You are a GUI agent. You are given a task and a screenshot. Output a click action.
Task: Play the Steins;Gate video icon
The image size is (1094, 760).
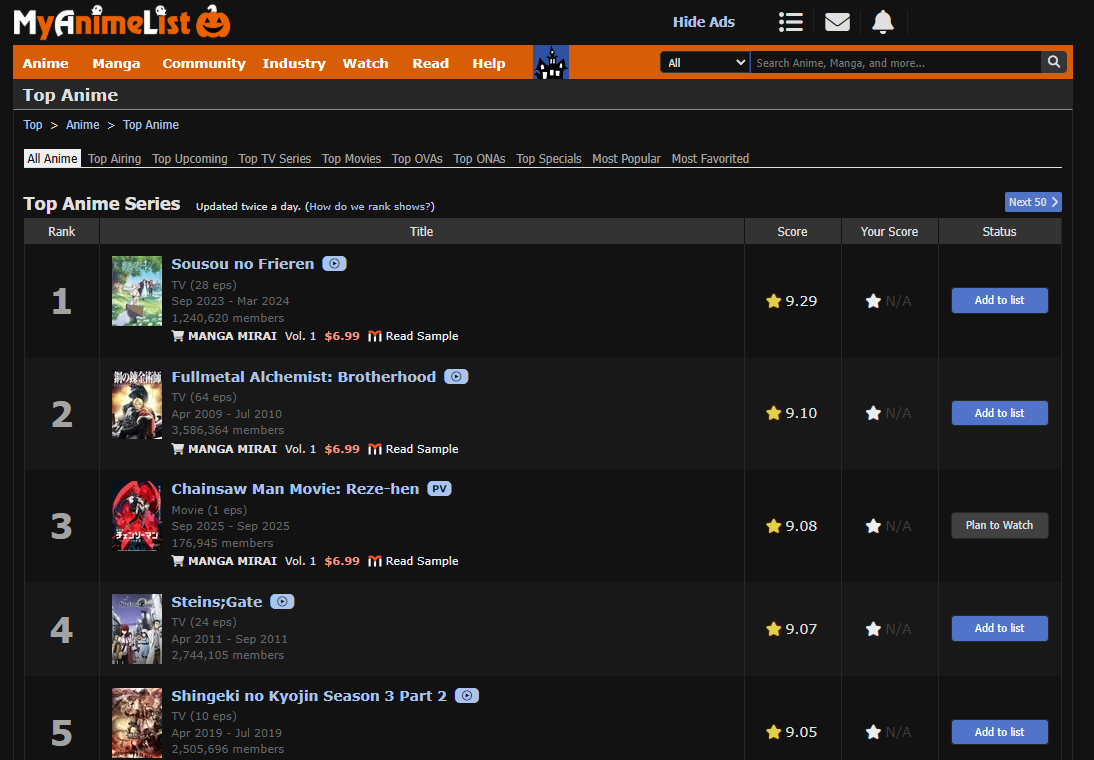[x=282, y=602]
